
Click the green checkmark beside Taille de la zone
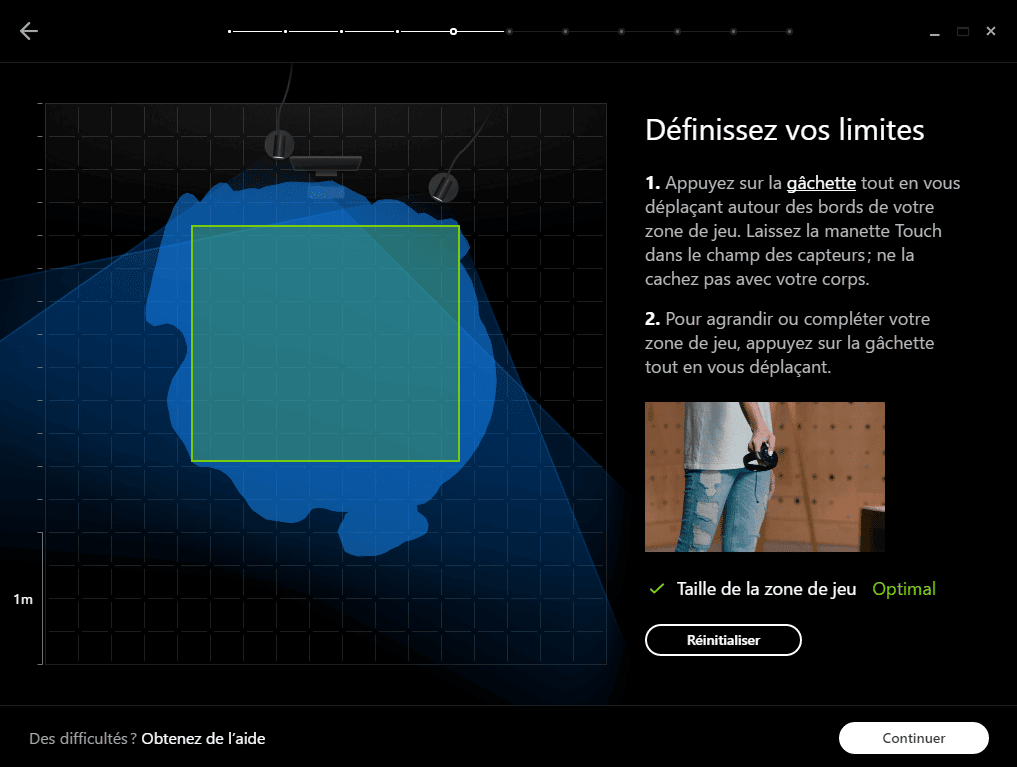tap(656, 589)
